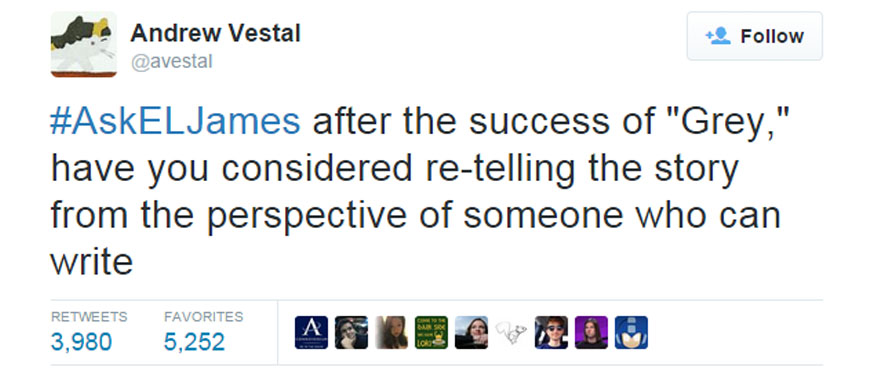Open the green 'Dark Side' Loki avatar
The image size is (876, 373).
431,332
